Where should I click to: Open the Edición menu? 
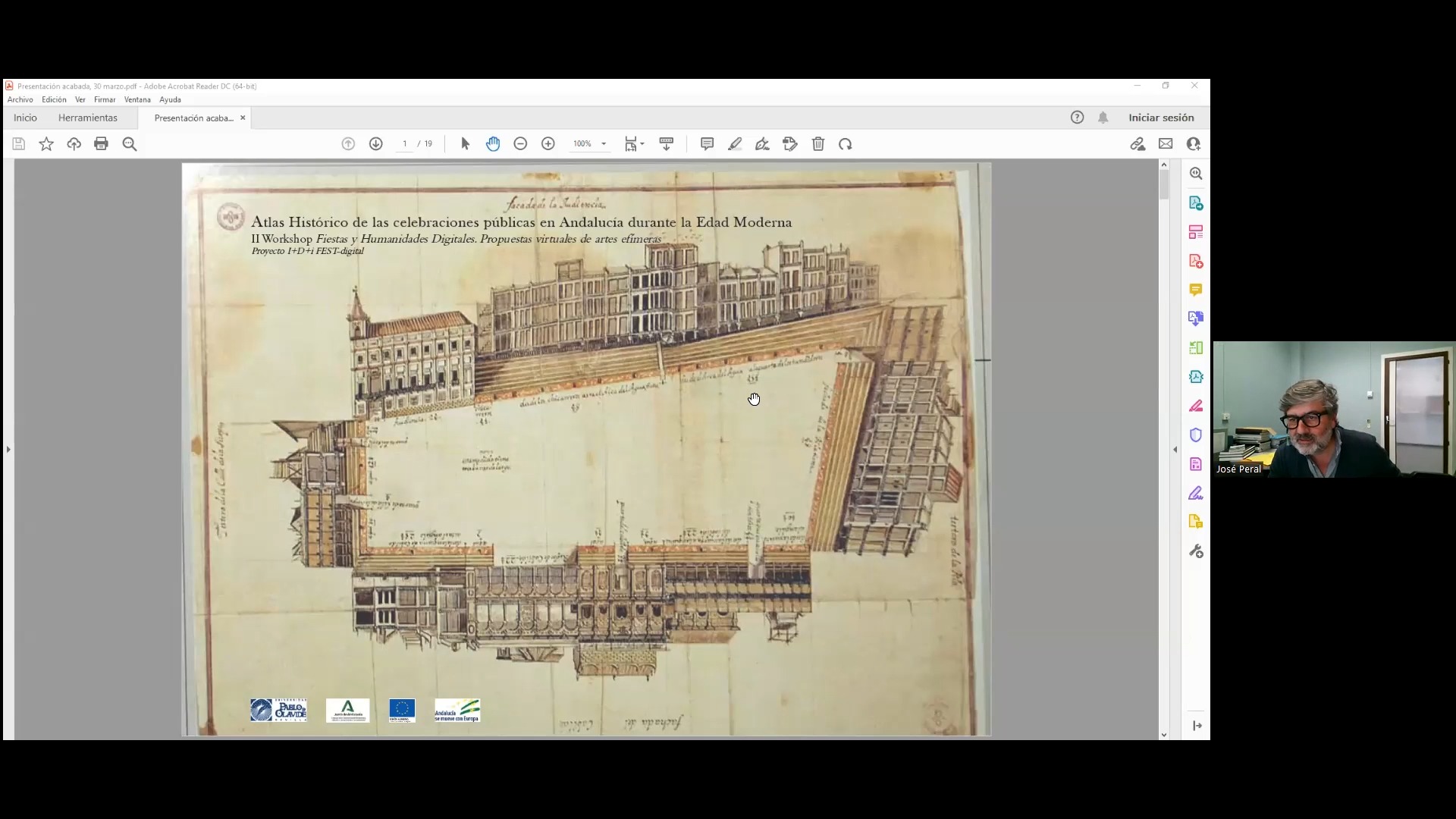[x=54, y=100]
